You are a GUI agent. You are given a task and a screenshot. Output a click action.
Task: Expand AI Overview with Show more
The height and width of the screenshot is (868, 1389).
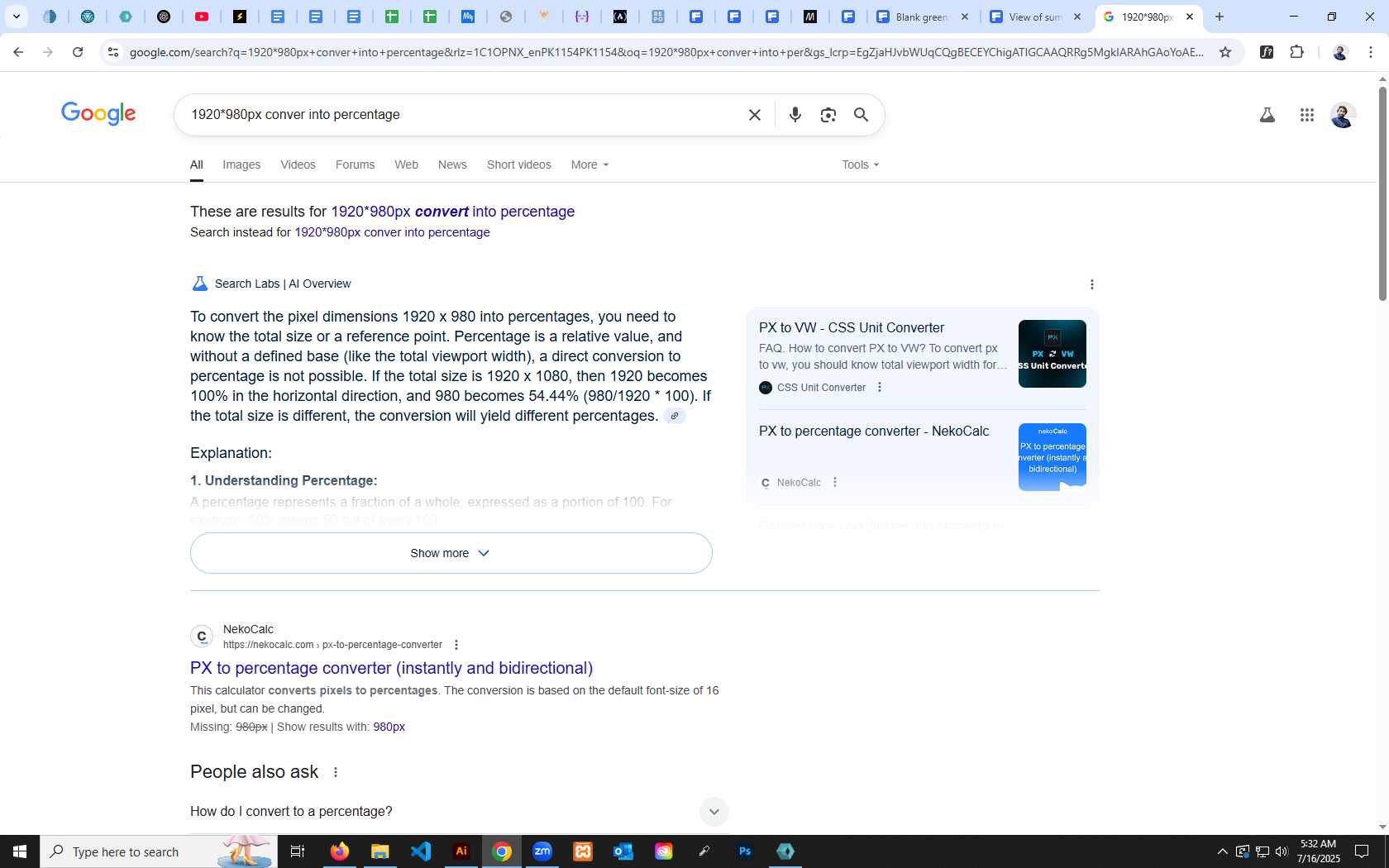coord(451,553)
